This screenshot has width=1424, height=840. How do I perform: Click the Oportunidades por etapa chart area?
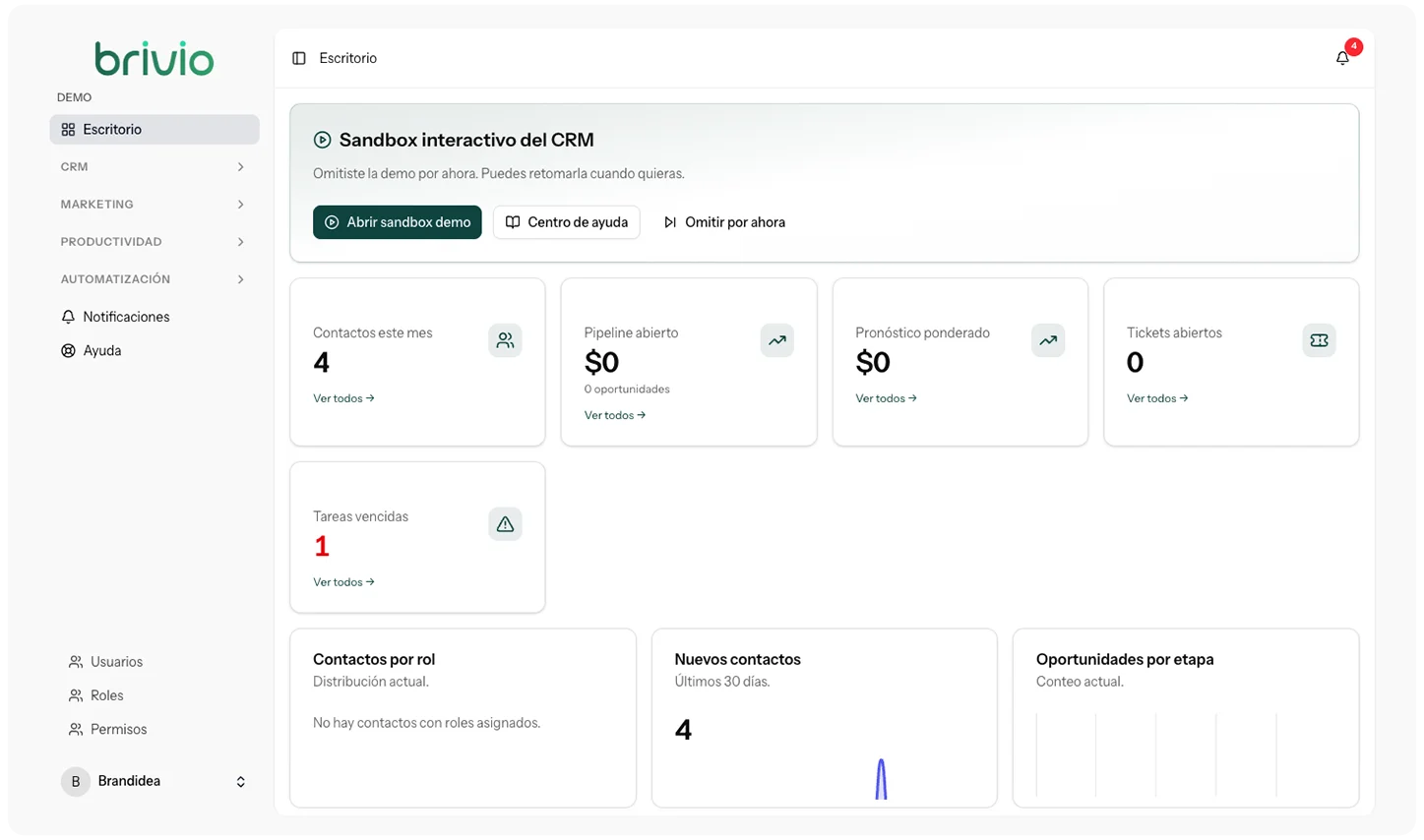1186,754
